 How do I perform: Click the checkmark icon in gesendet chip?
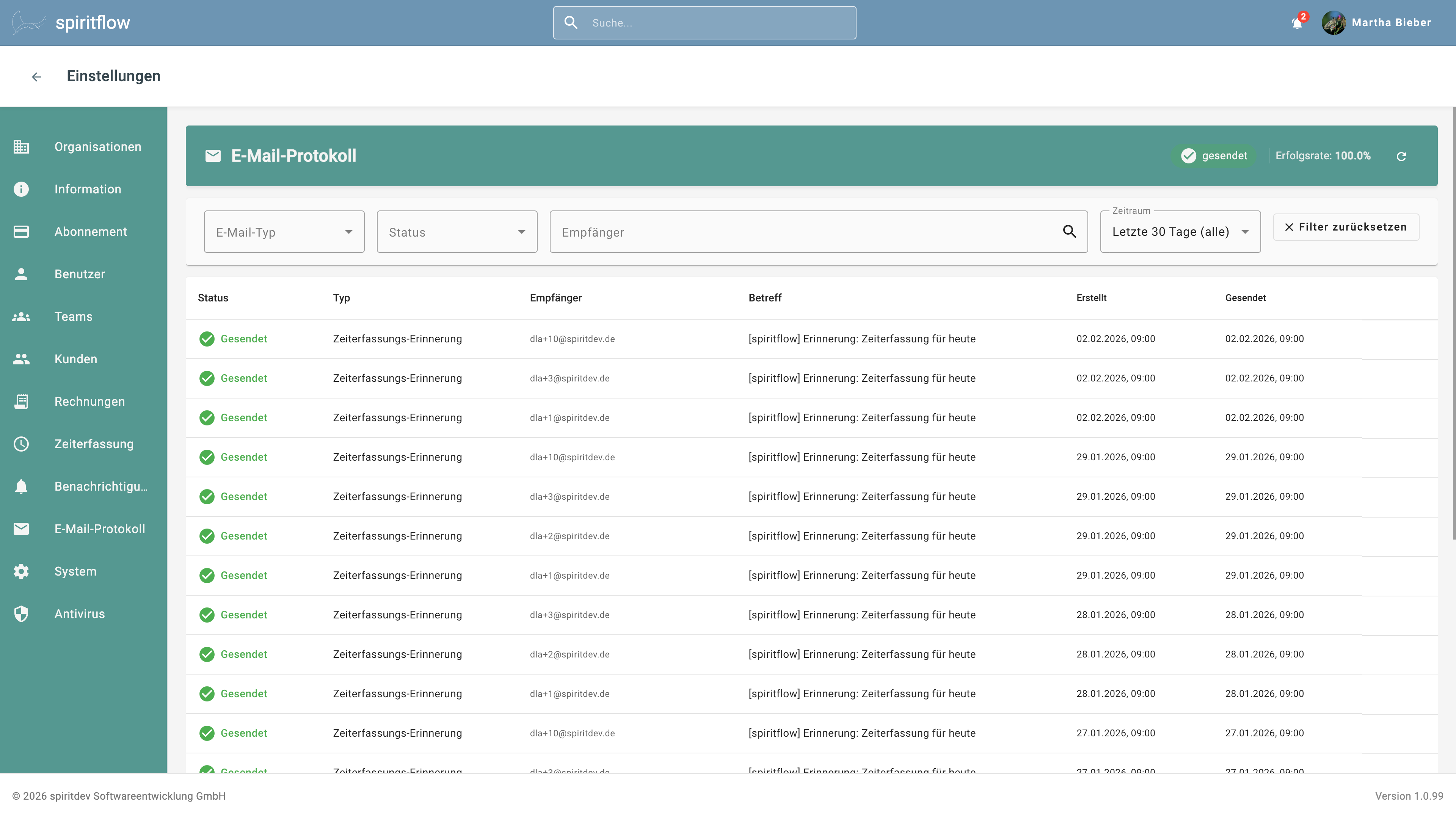[1189, 155]
